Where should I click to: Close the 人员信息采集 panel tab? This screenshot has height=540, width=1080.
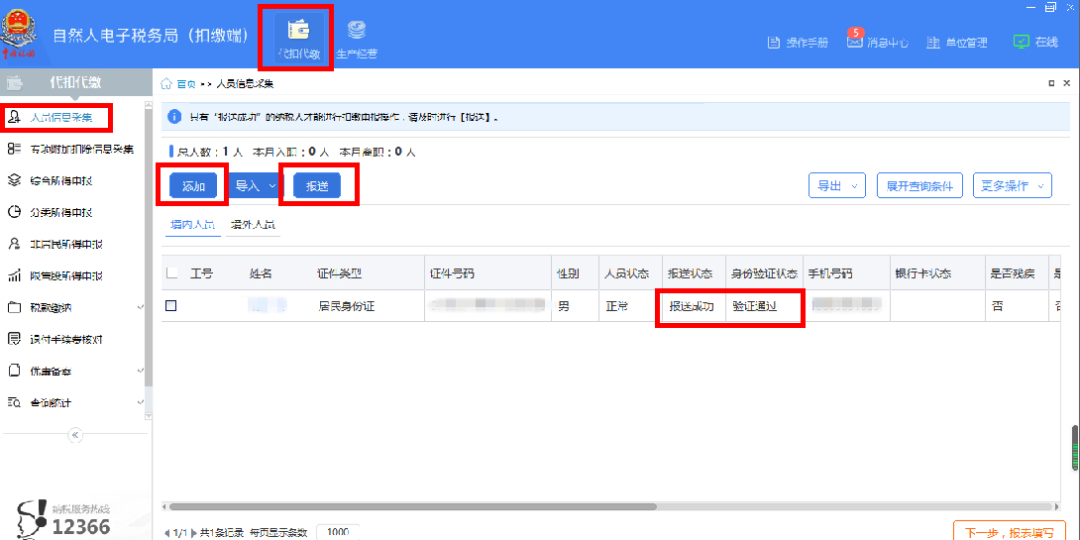(x=1067, y=83)
